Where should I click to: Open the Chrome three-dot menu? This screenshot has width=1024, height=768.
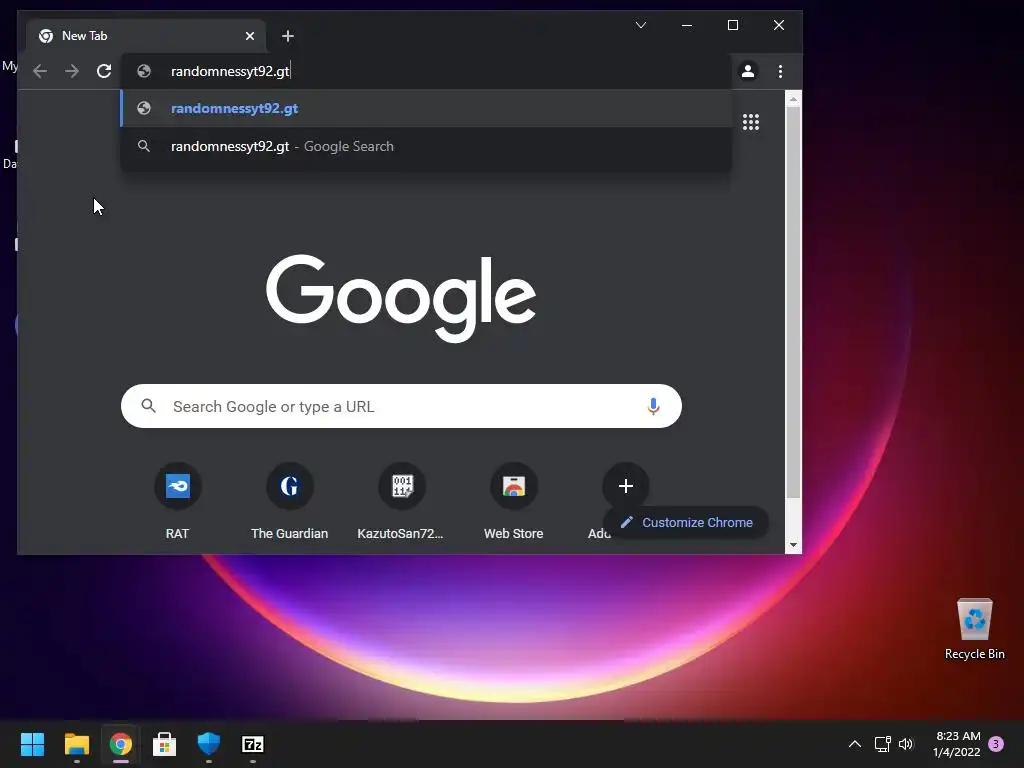point(780,71)
